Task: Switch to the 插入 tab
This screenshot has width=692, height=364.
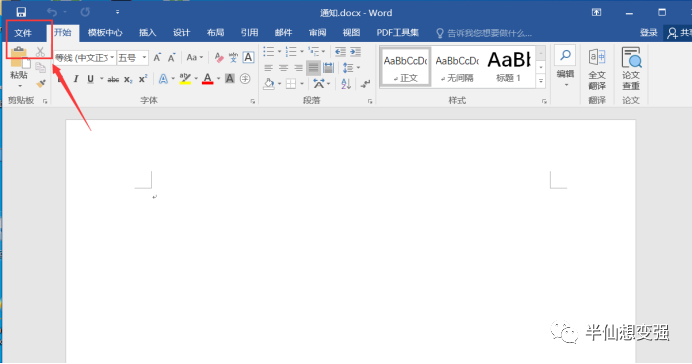Action: [x=147, y=33]
